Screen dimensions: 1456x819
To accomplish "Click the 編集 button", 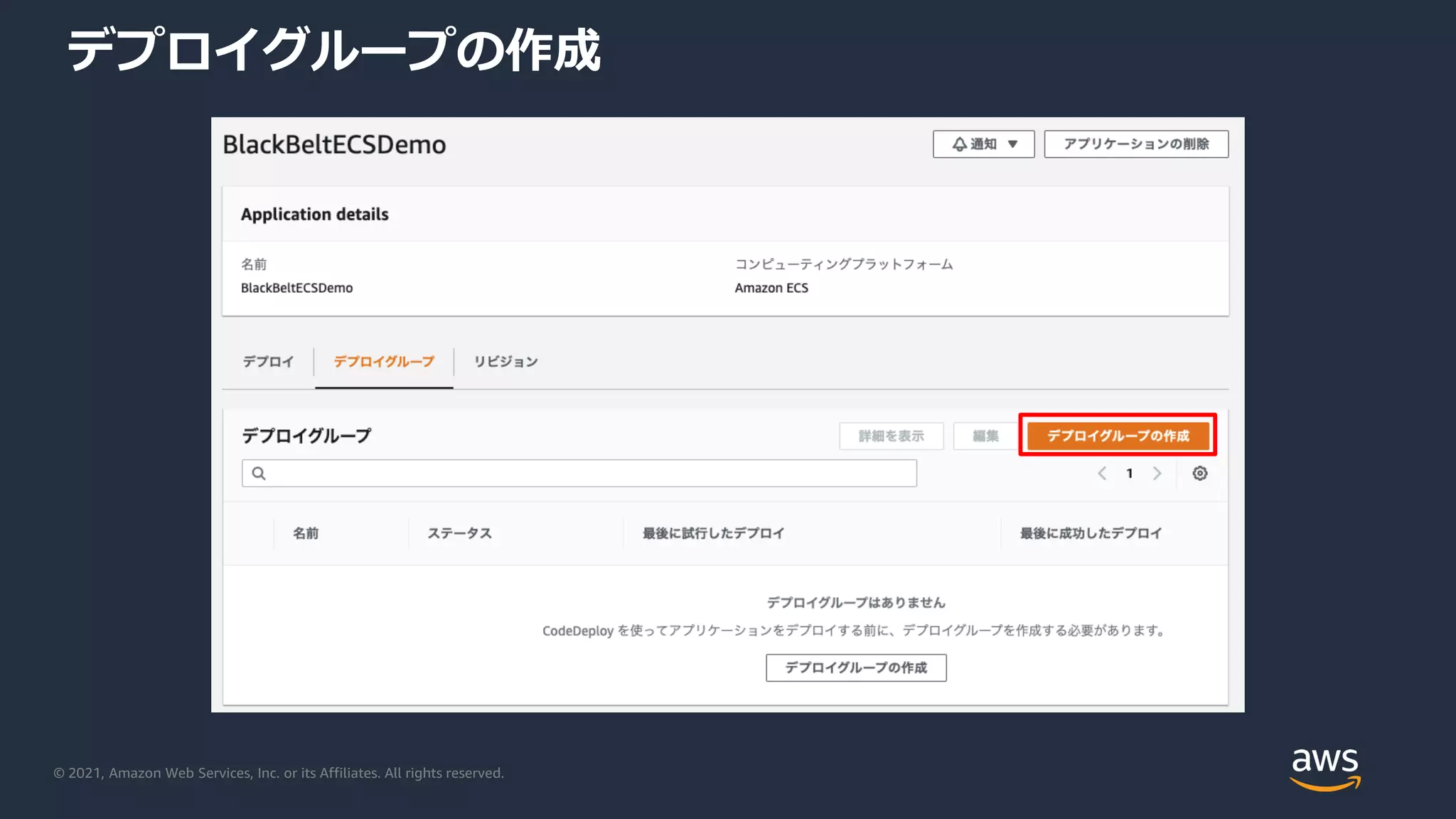I will coord(985,436).
